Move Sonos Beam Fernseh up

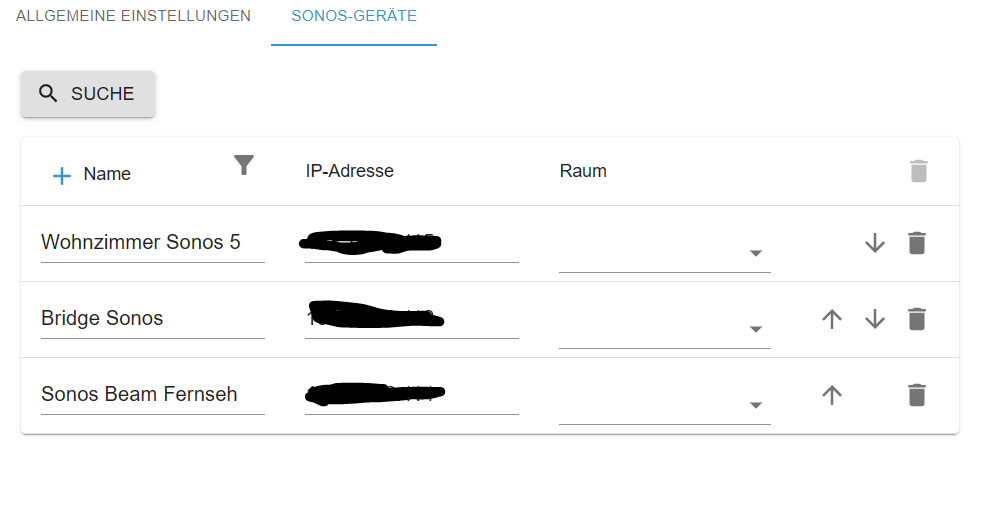pyautogui.click(x=832, y=395)
